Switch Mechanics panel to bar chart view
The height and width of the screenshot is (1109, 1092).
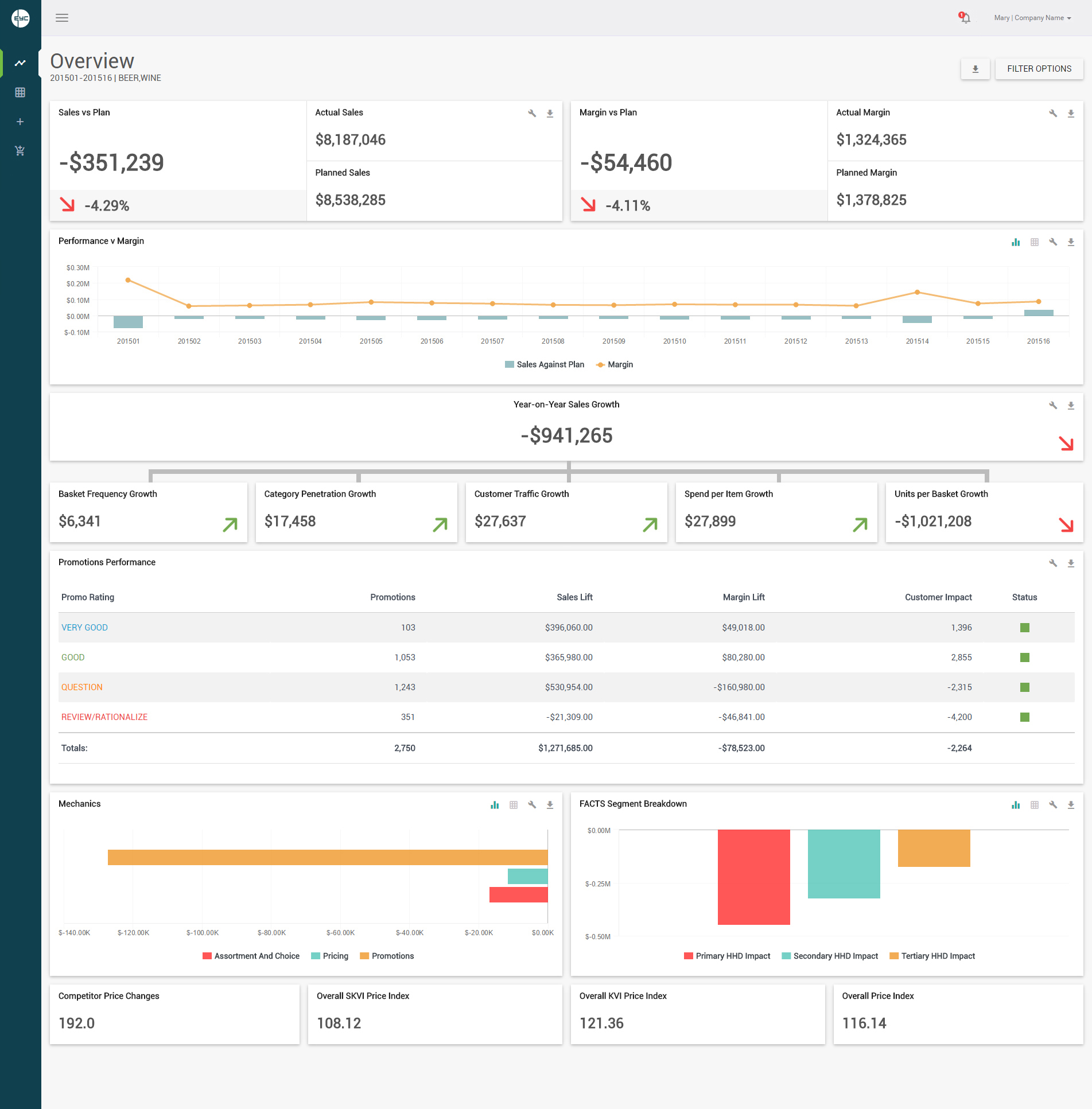point(495,805)
